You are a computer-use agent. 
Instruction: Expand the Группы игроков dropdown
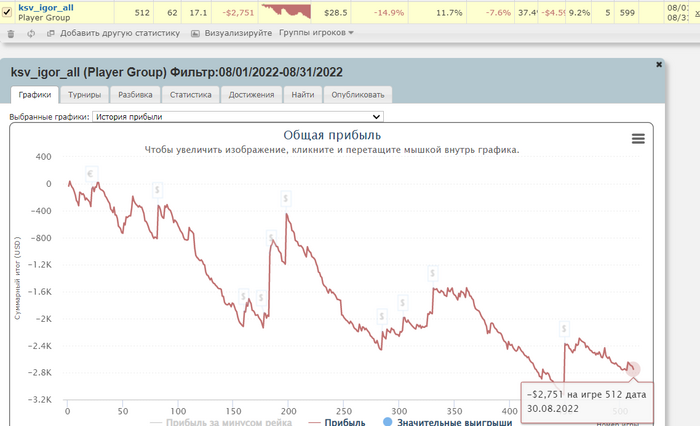[x=316, y=33]
